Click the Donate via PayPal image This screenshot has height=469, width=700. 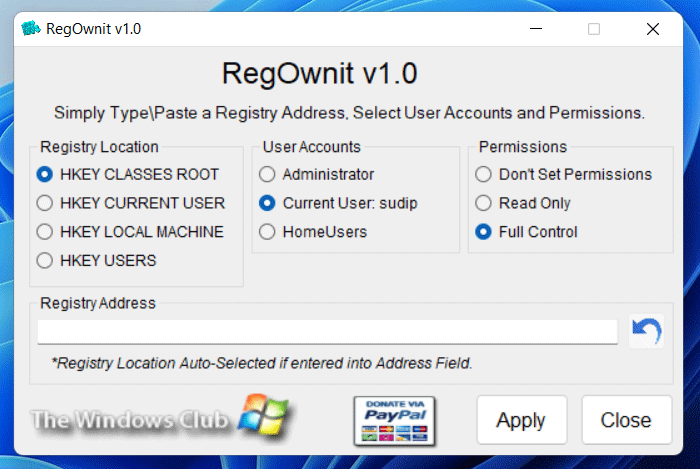click(395, 421)
